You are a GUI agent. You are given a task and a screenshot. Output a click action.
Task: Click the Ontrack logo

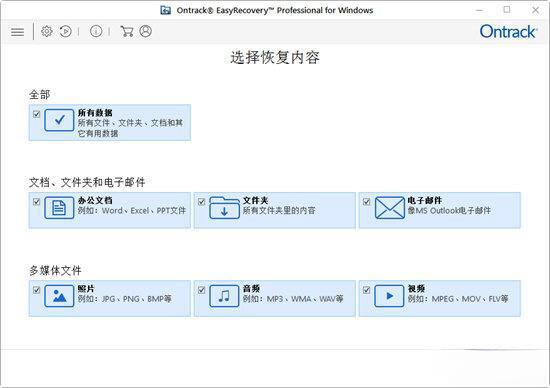(508, 32)
